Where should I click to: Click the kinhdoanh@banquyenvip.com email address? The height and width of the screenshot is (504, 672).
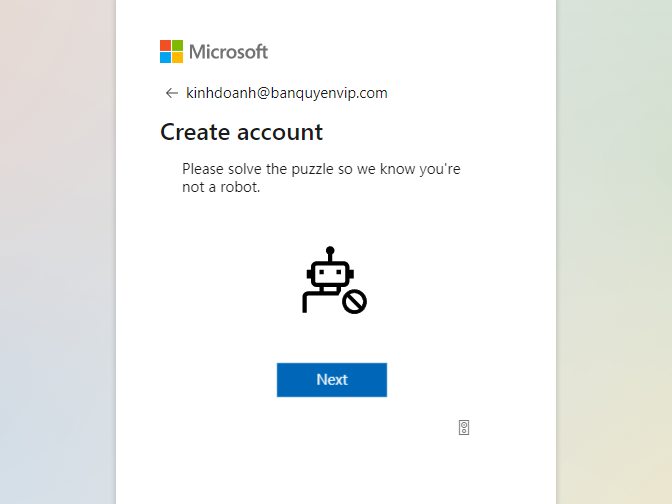pyautogui.click(x=287, y=93)
